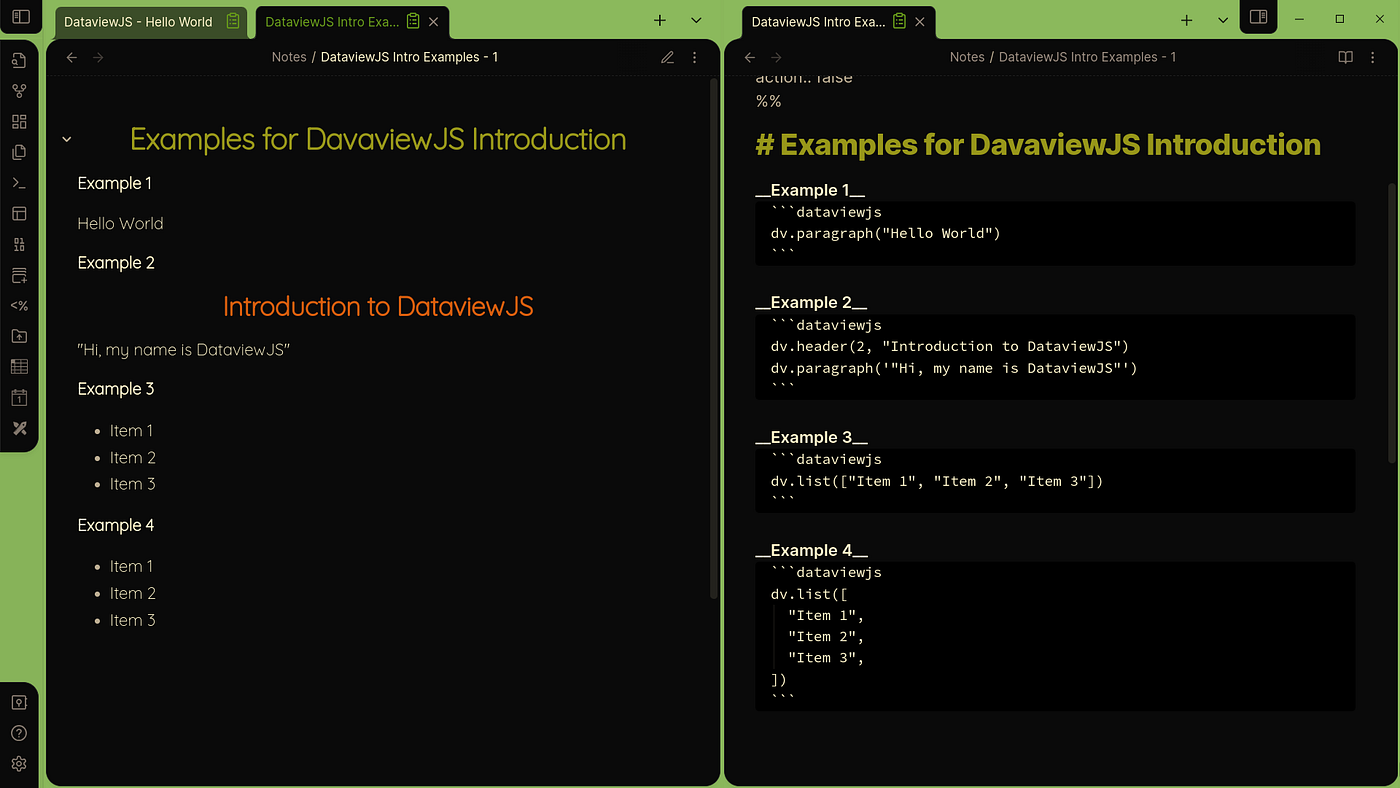Add a new tab in the right pane
This screenshot has width=1400, height=788.
pos(1186,20)
